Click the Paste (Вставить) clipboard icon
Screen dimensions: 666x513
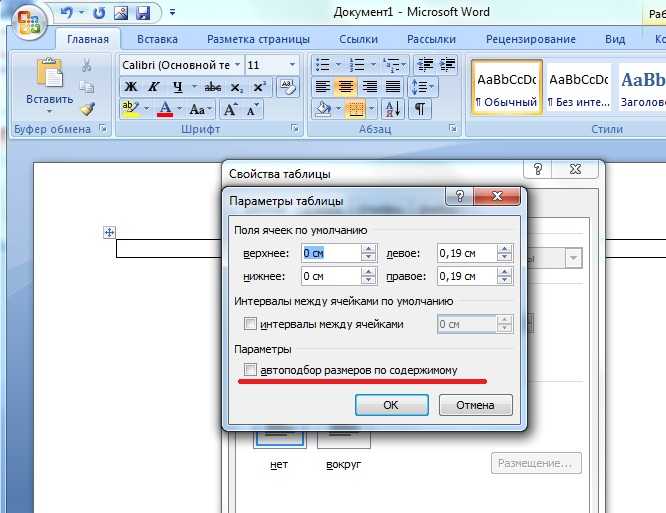[49, 73]
